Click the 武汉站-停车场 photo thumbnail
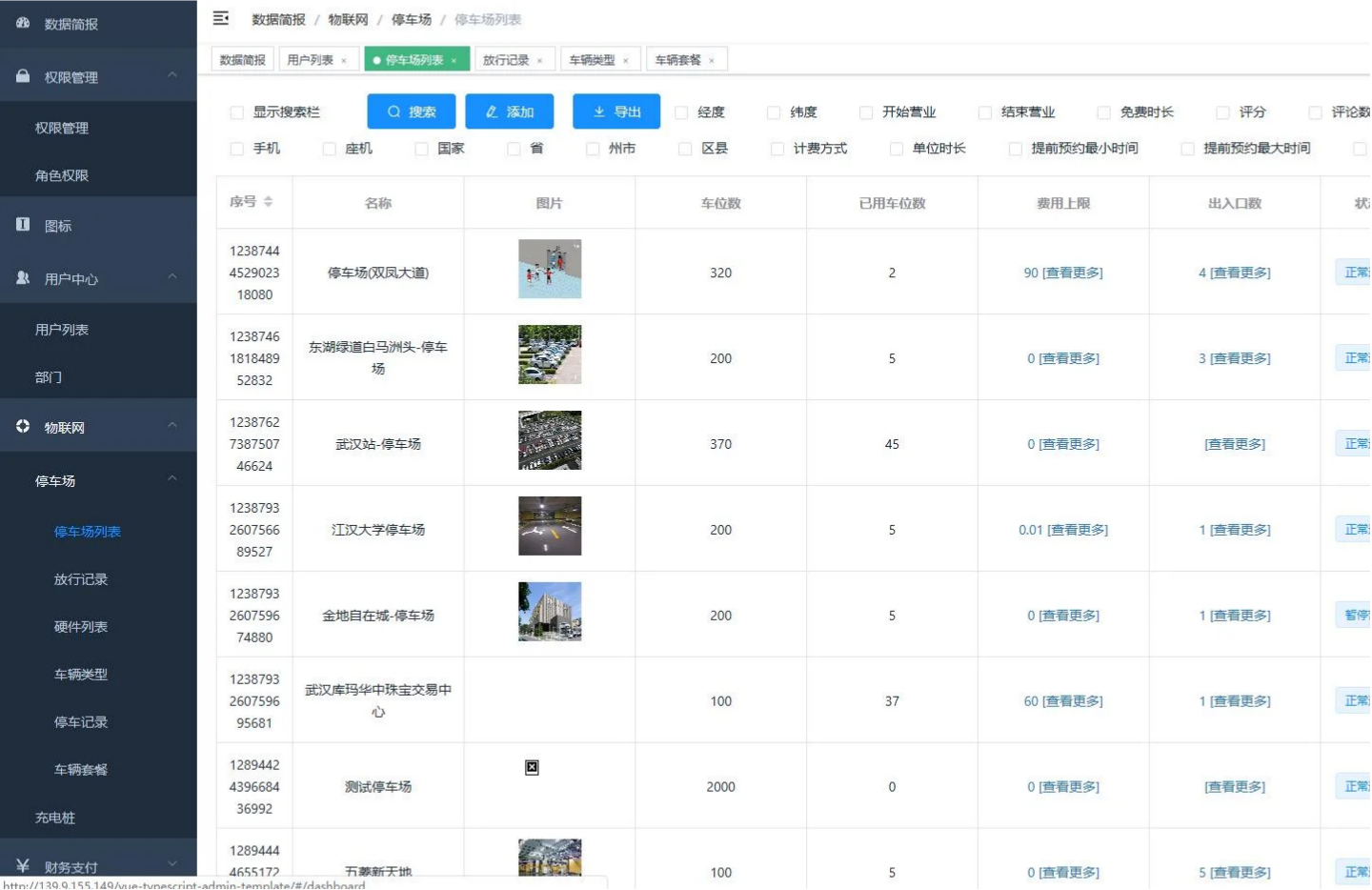Viewport: 1372px width, 890px height. coord(550,440)
